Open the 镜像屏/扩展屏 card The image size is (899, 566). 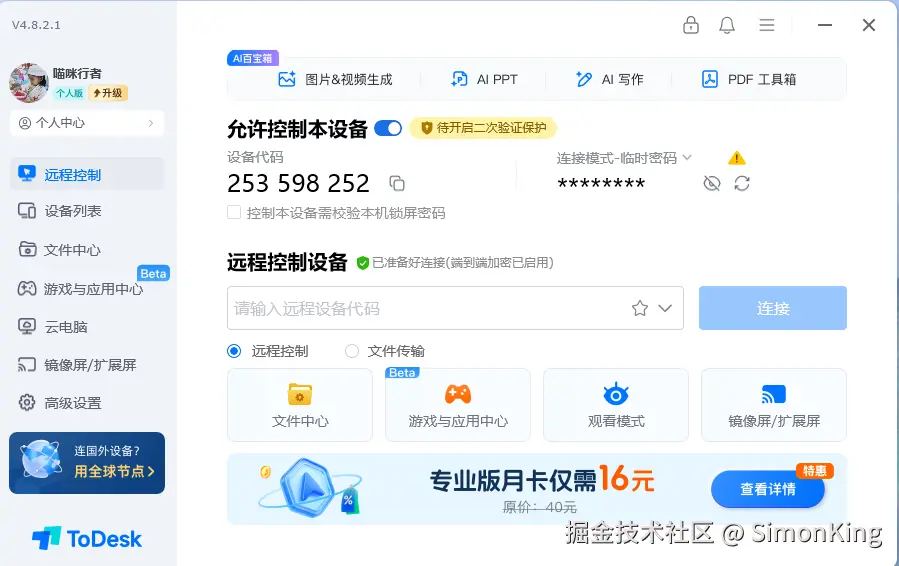[x=773, y=405]
